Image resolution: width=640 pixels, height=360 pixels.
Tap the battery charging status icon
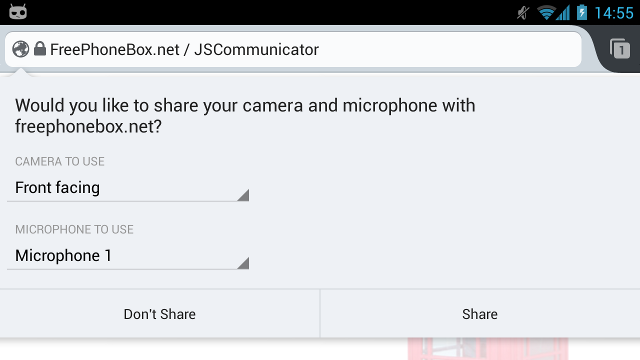click(582, 12)
